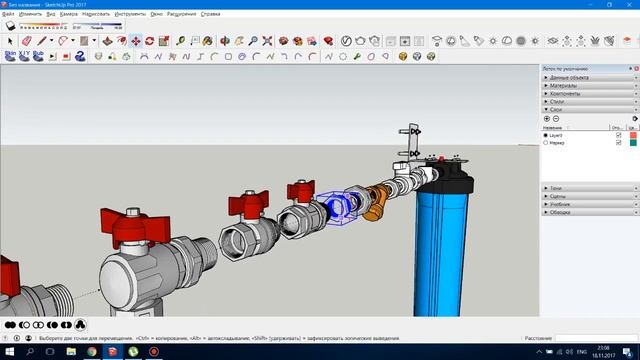Select the Text label tool
The height and width of the screenshot is (360, 640).
click(195, 41)
